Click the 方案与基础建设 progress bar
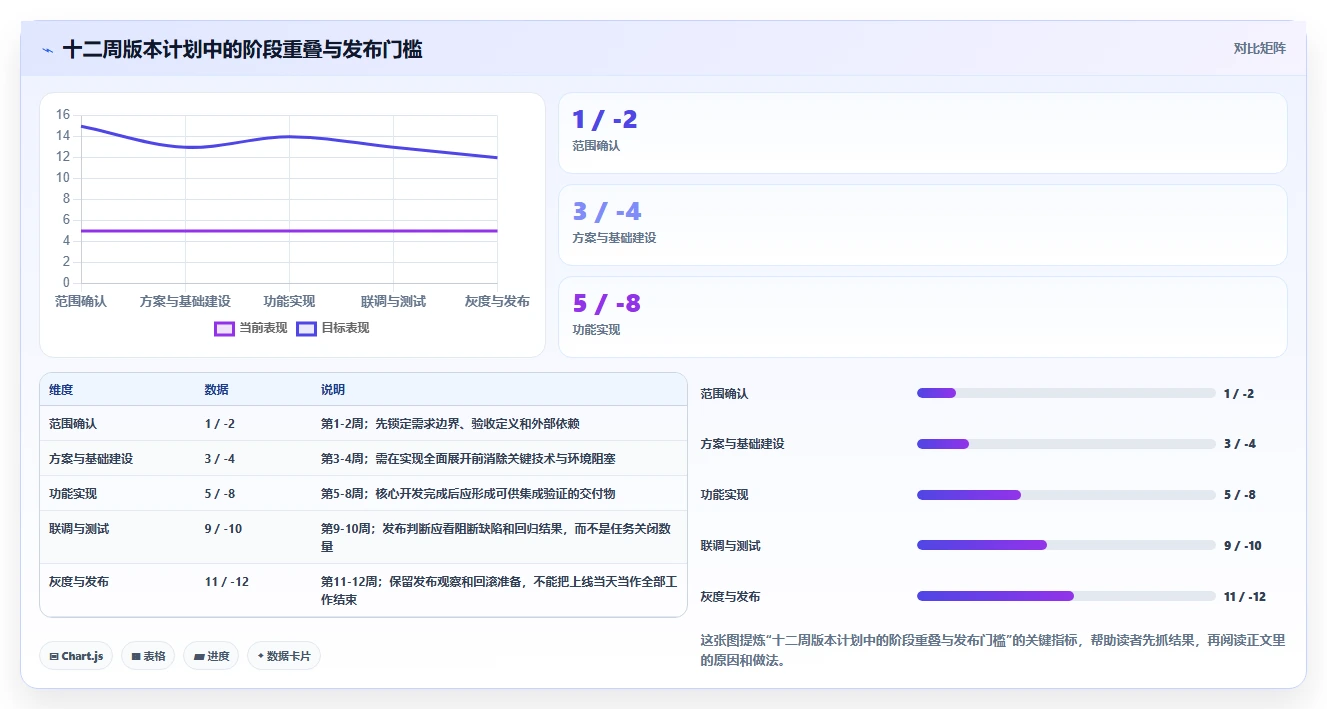This screenshot has height=709, width=1327. (1066, 444)
